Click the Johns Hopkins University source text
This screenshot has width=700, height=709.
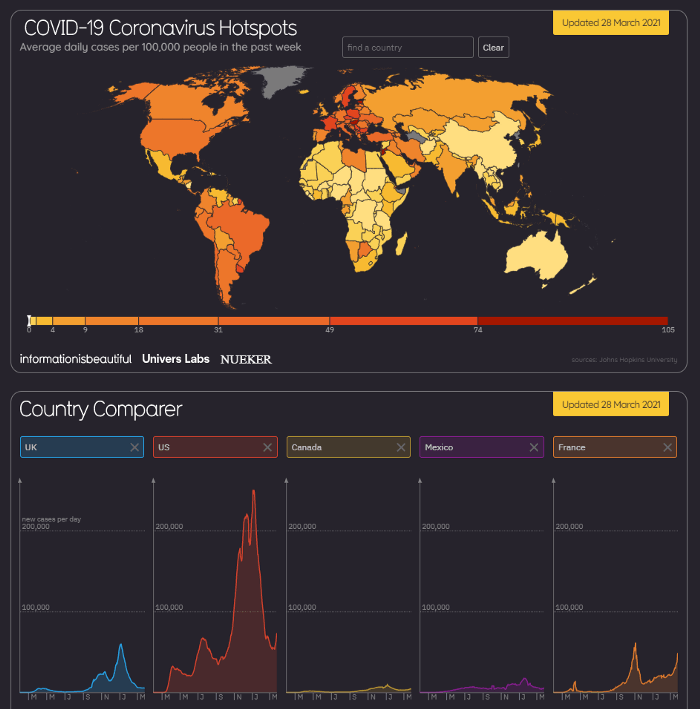coord(624,360)
